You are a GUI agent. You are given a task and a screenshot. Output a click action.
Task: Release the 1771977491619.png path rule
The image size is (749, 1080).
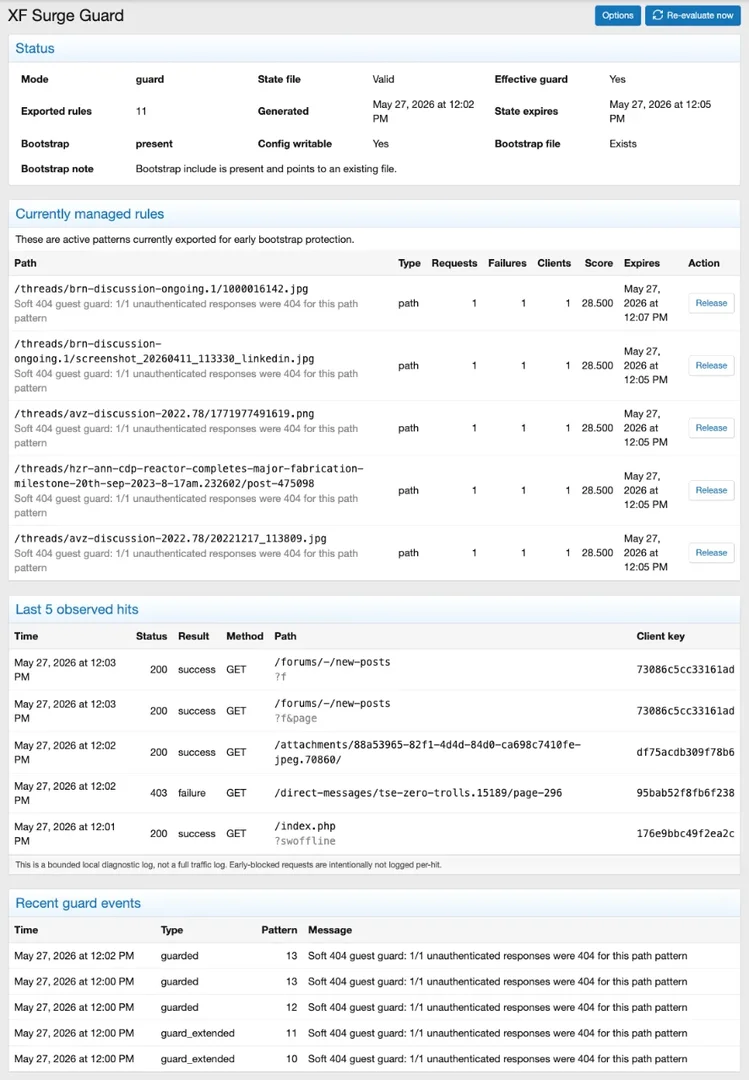tap(711, 428)
